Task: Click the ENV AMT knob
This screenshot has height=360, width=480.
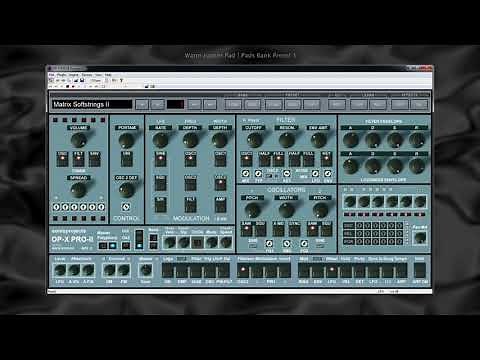Action: [x=318, y=140]
